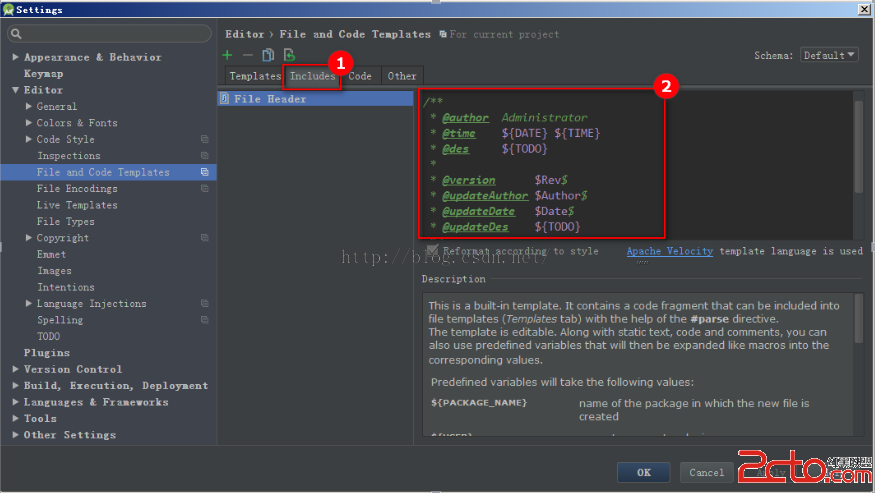Click the ${DATE} ${TIME} template variable line
875x493 pixels.
coord(550,133)
